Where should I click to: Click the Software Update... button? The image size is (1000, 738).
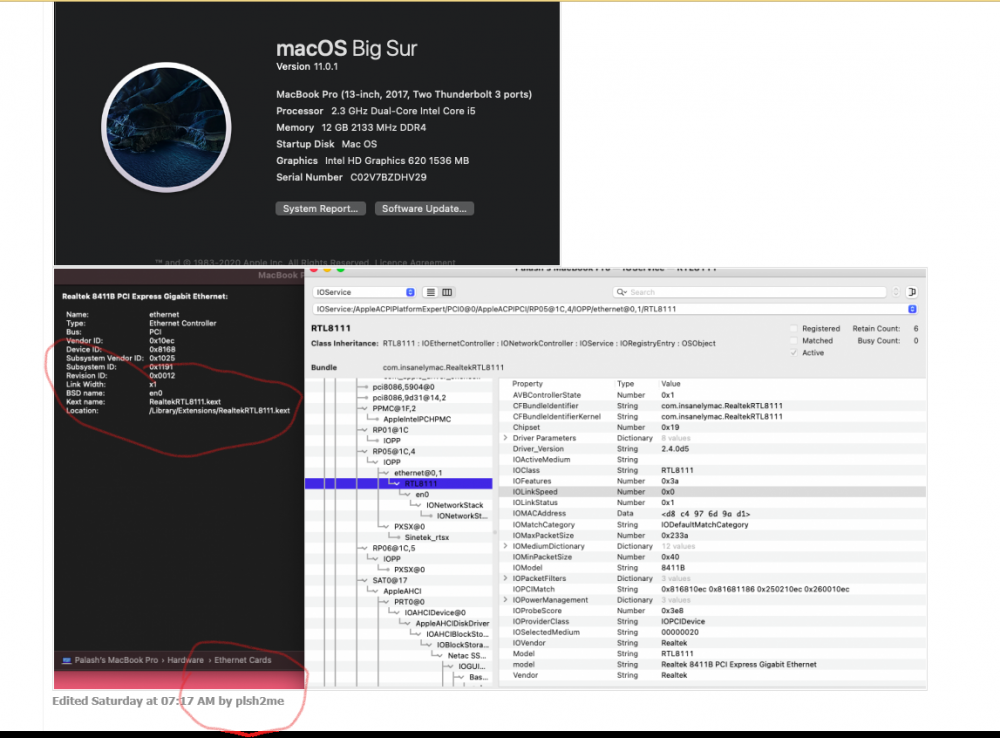point(424,209)
